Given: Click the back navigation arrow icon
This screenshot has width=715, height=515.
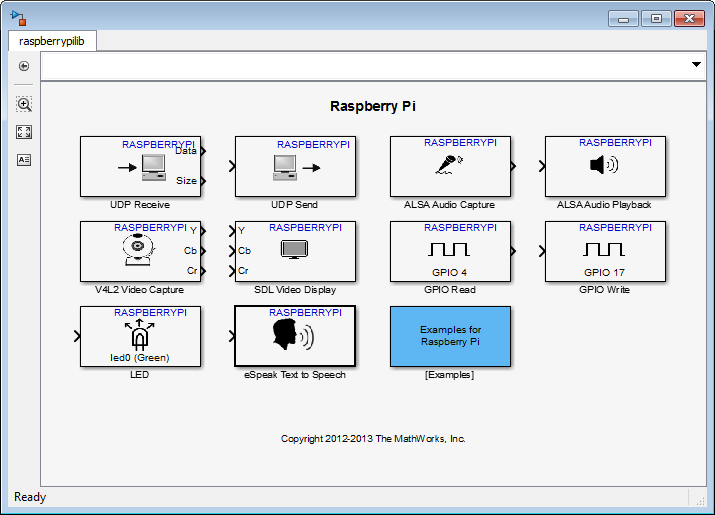Looking at the screenshot, I should click(24, 66).
